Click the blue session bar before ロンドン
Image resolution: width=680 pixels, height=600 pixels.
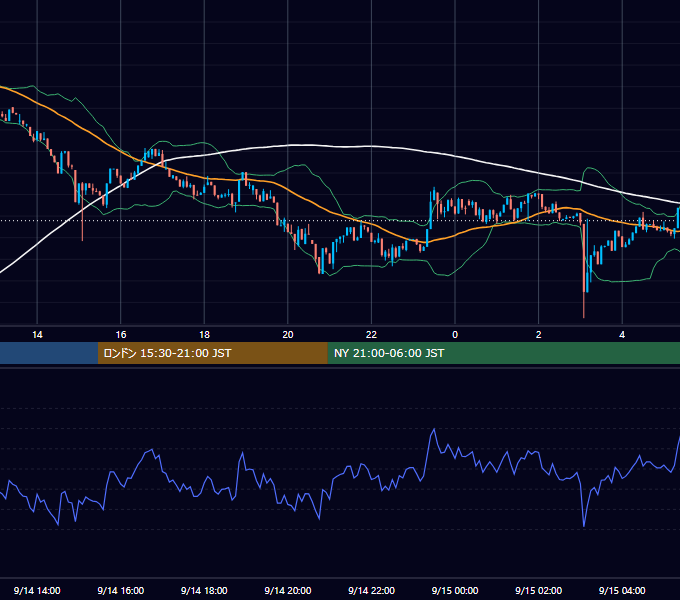pyautogui.click(x=49, y=353)
